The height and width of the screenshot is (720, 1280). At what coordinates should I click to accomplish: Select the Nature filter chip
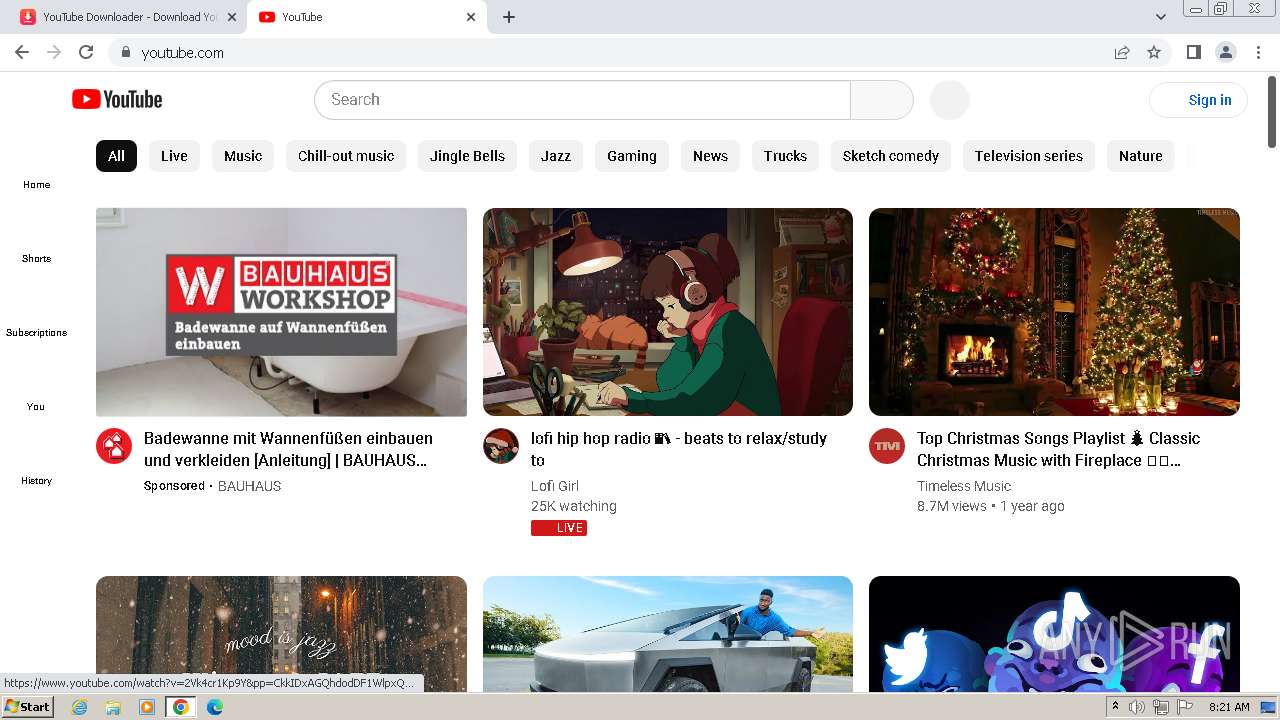pyautogui.click(x=1141, y=156)
